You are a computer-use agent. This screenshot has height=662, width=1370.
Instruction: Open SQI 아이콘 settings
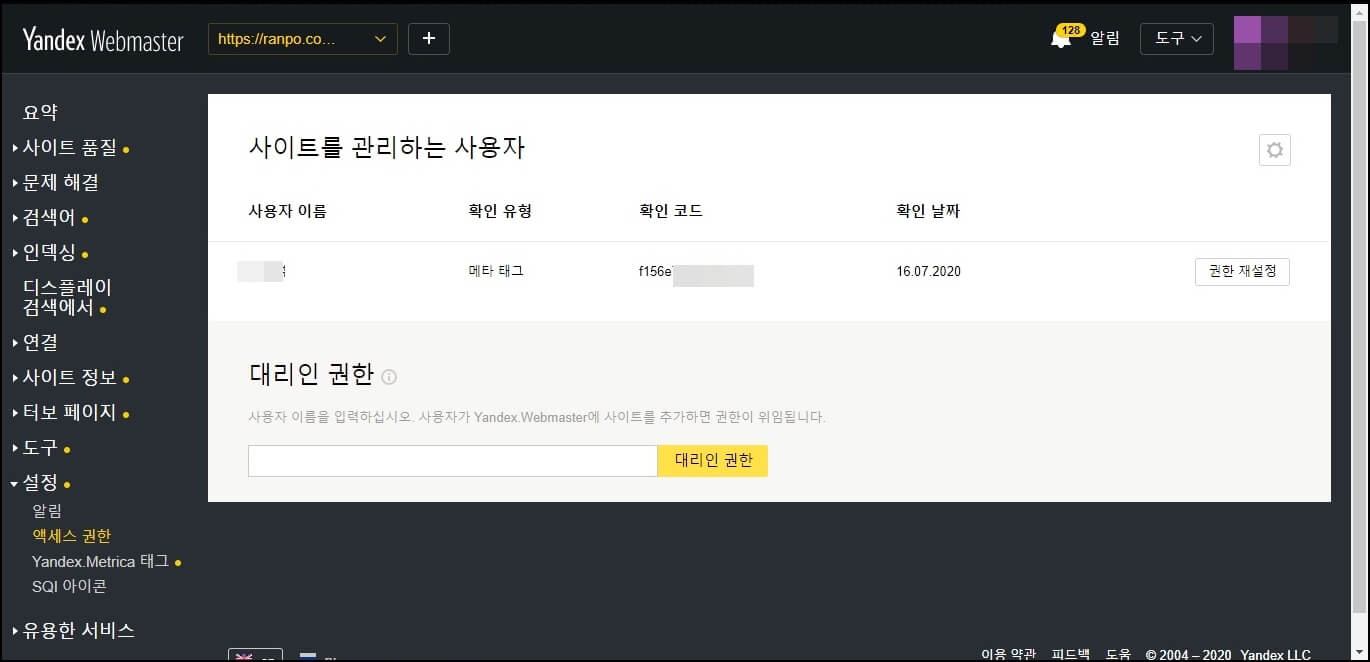click(x=69, y=587)
